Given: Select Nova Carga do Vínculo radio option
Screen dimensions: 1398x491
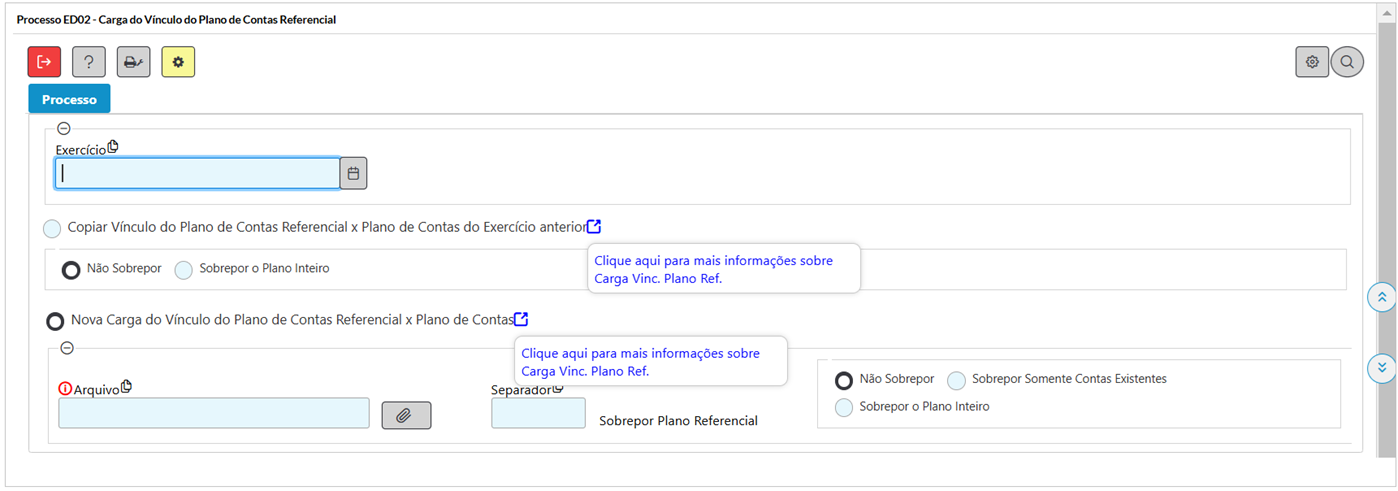Looking at the screenshot, I should [55, 321].
